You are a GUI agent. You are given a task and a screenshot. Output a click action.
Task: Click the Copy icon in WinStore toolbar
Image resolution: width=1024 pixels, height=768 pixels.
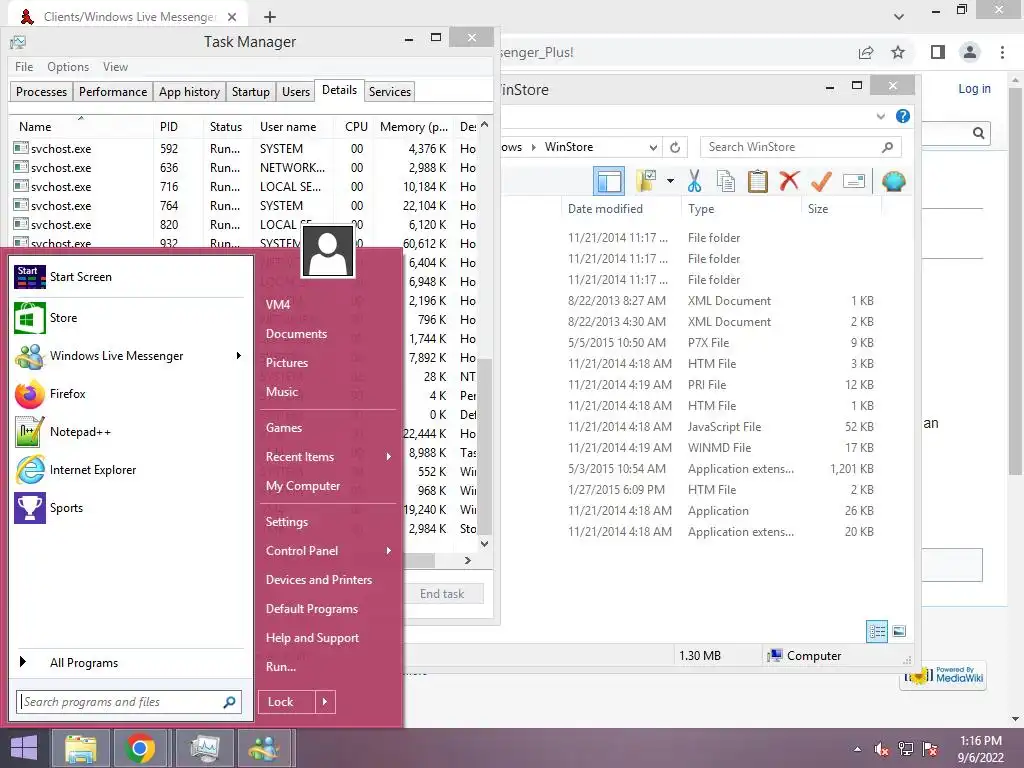point(726,181)
